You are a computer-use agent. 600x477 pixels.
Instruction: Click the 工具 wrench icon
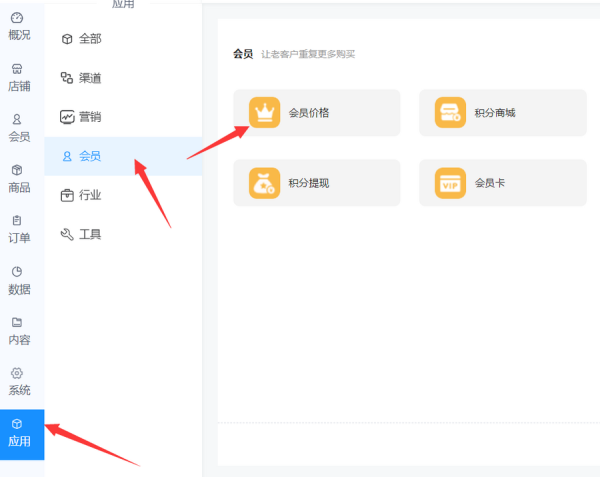tap(67, 234)
